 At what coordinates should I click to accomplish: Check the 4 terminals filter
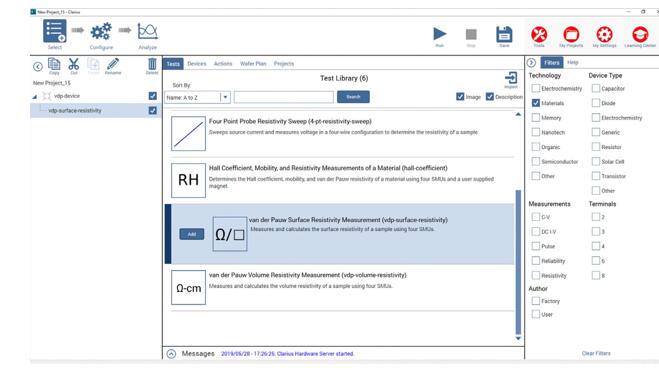596,246
